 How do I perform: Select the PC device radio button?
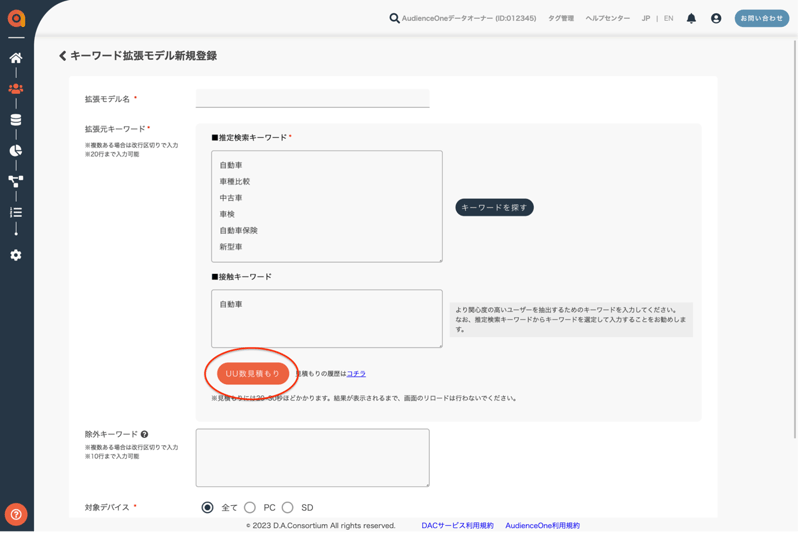[250, 507]
